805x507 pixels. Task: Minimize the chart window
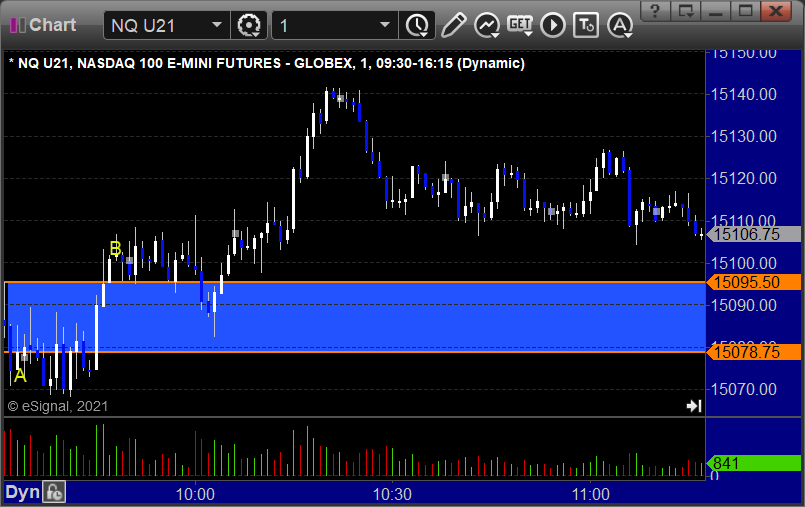(x=716, y=11)
